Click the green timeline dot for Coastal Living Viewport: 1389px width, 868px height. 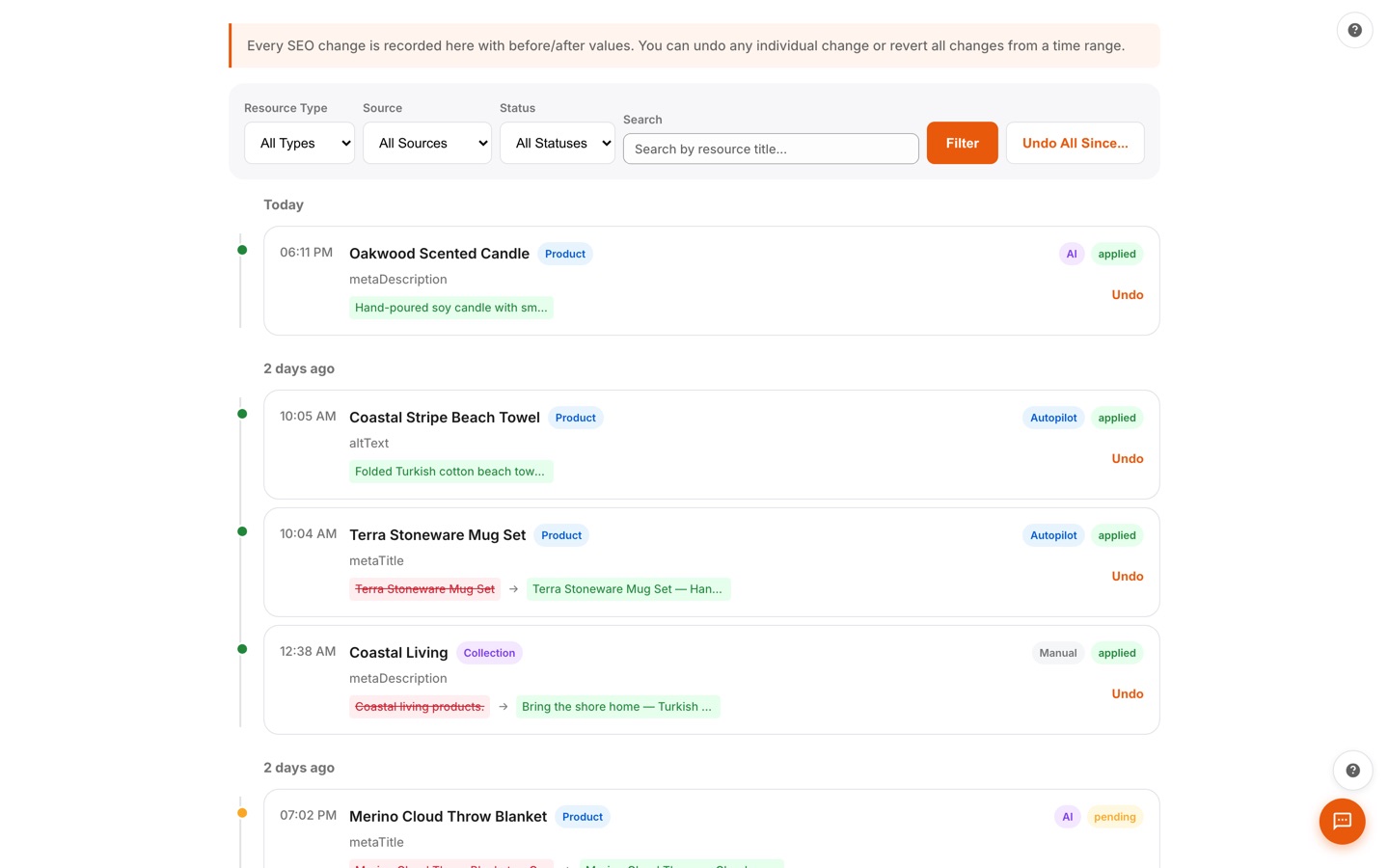242,649
